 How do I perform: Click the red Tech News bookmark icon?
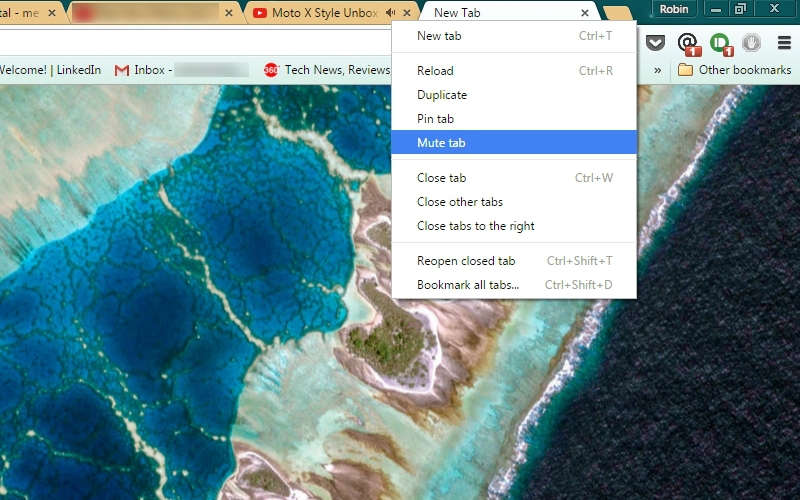(x=271, y=70)
